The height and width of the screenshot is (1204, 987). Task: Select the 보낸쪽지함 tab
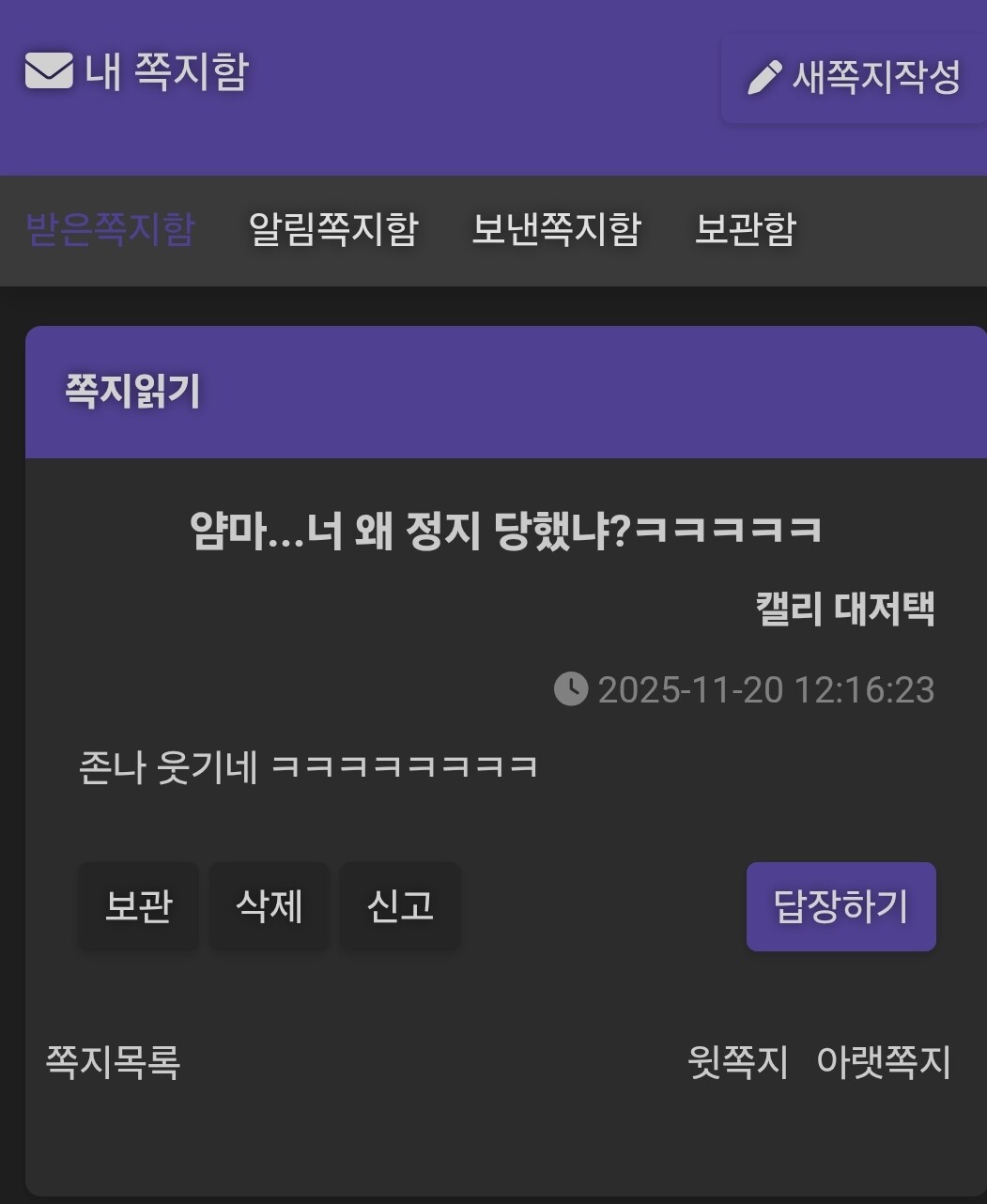click(x=557, y=229)
